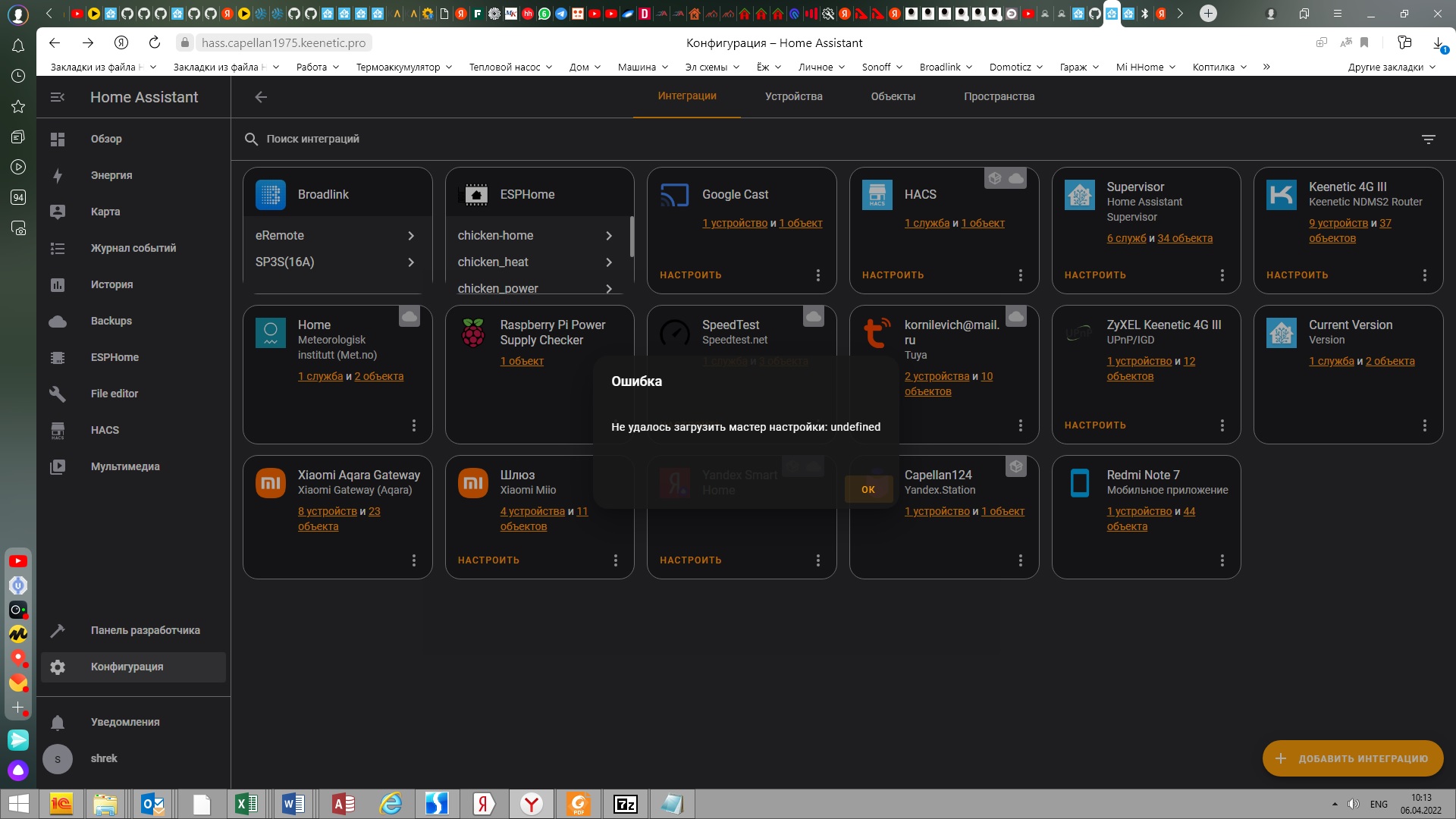Screen dimensions: 1456x819
Task: Focus the integrations search field
Action: (827, 139)
